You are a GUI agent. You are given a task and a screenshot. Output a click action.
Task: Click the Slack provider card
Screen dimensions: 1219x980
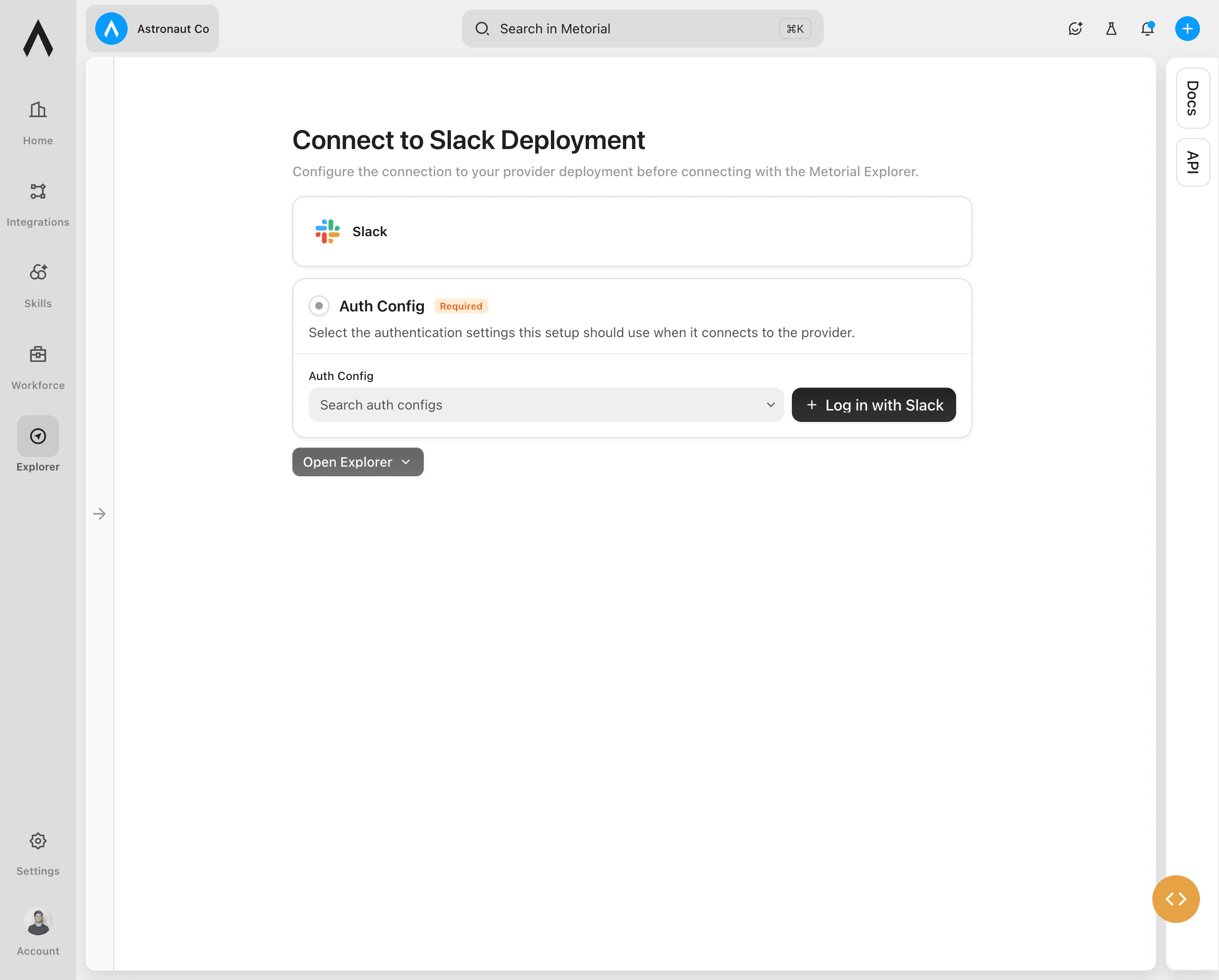tap(631, 231)
